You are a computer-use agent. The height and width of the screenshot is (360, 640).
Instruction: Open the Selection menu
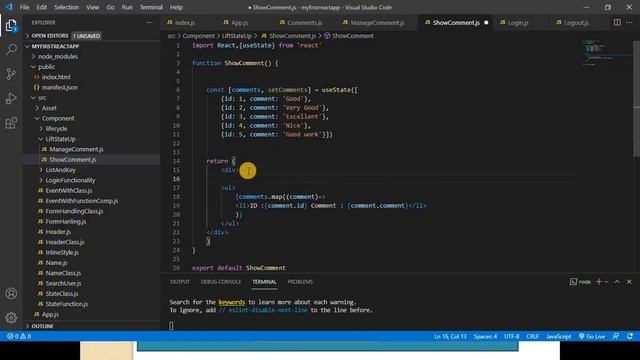[67, 7]
